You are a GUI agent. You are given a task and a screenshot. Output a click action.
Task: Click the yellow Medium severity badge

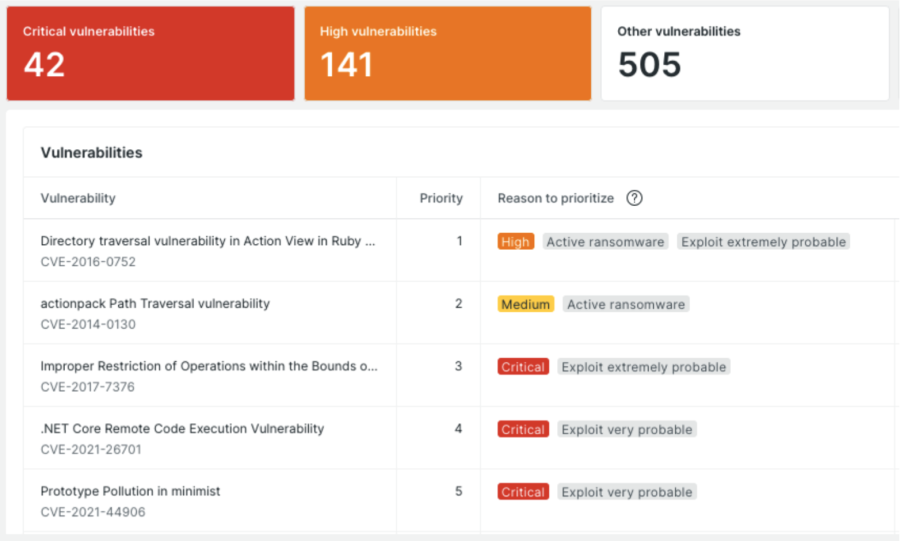(x=525, y=304)
